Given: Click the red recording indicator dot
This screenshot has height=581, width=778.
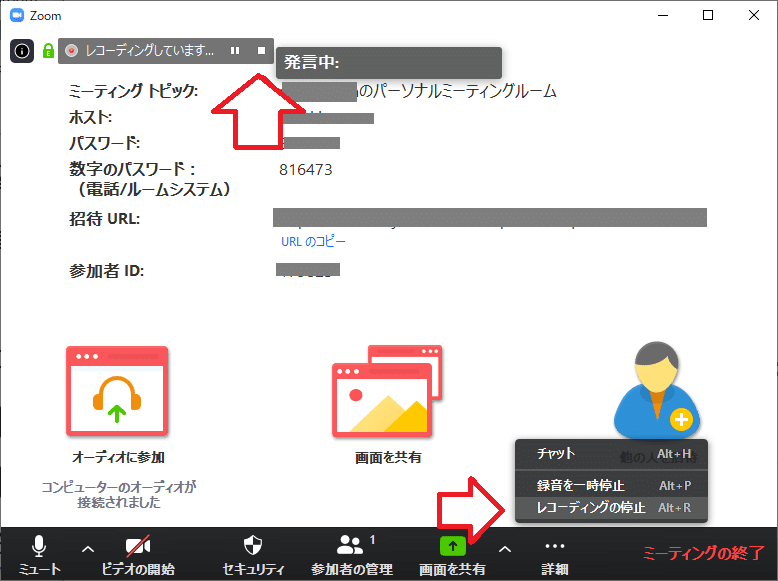Looking at the screenshot, I should click(x=72, y=51).
